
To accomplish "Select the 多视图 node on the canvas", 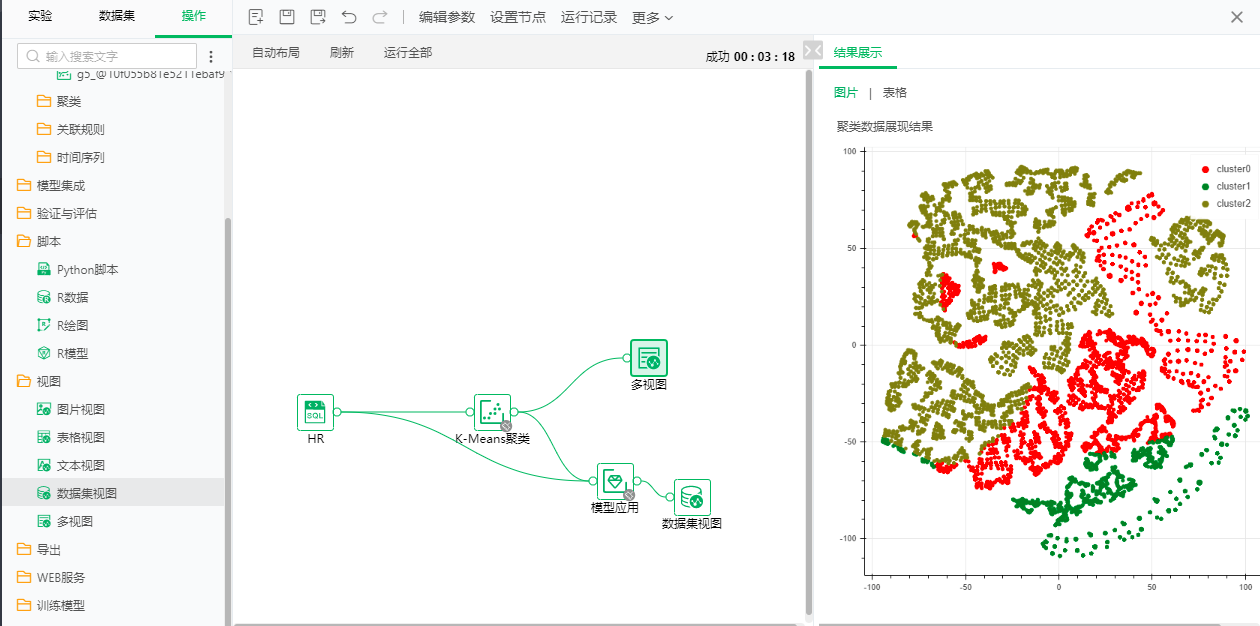I will (648, 358).
